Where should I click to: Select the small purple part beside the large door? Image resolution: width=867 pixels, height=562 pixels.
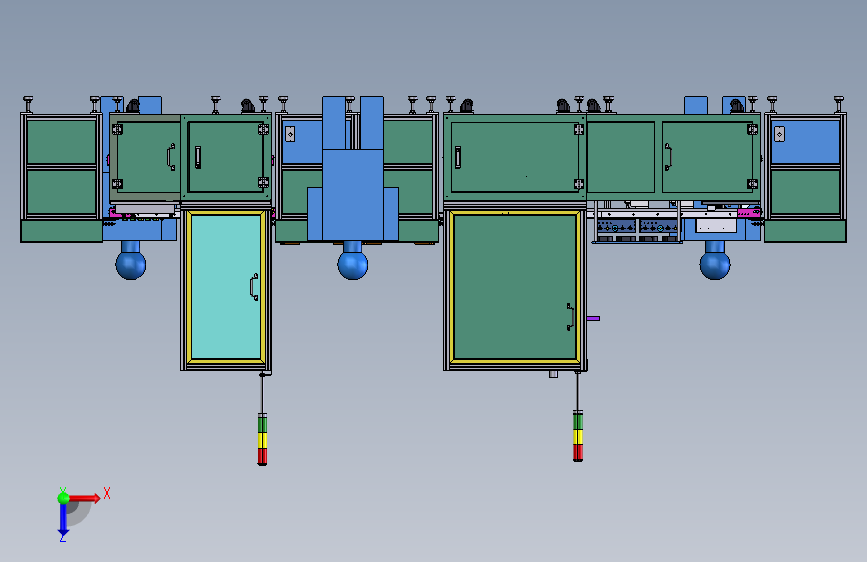coord(593,319)
